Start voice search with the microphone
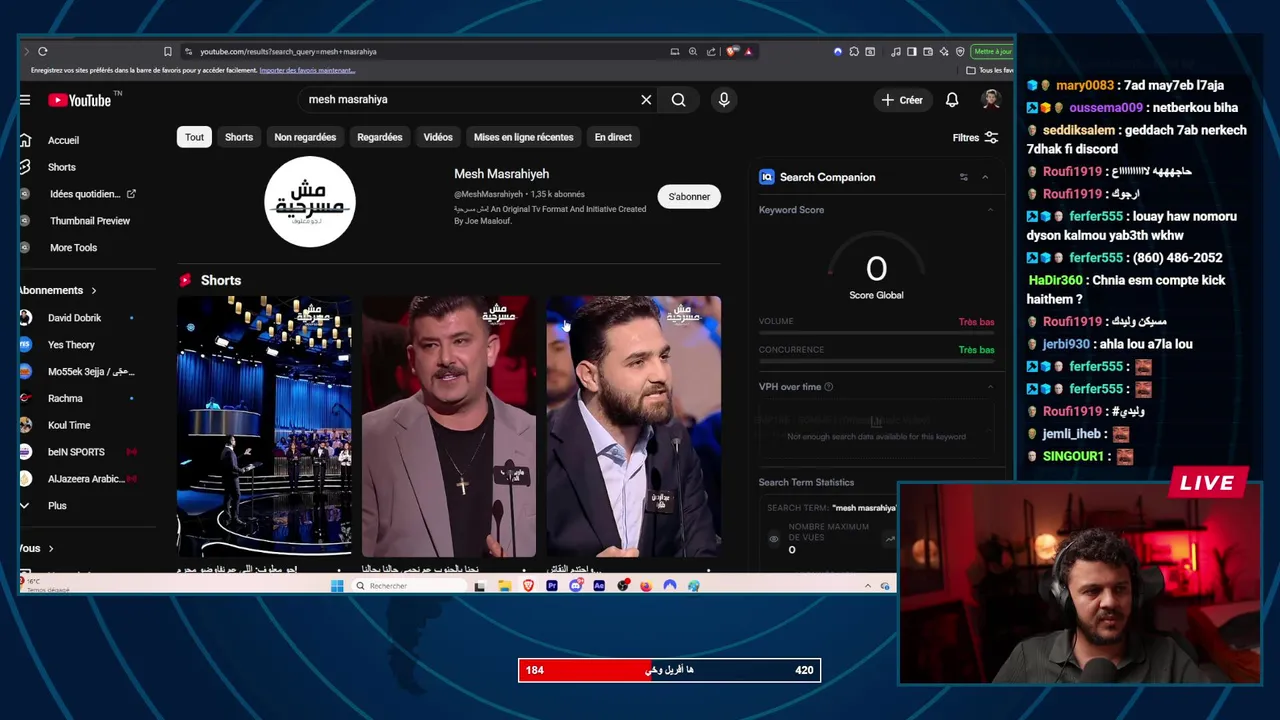This screenshot has width=1280, height=720. tap(724, 100)
